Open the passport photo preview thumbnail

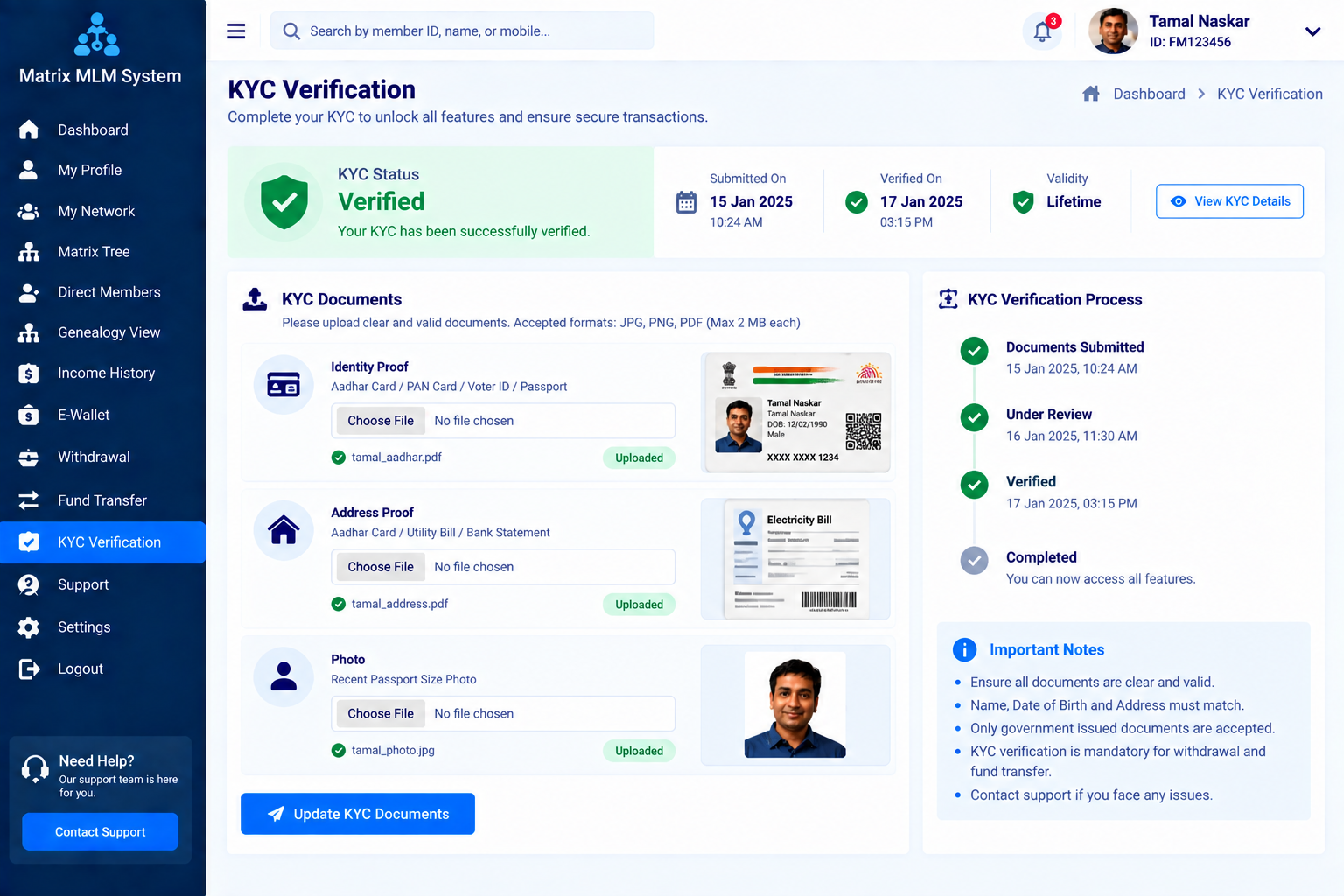point(795,705)
